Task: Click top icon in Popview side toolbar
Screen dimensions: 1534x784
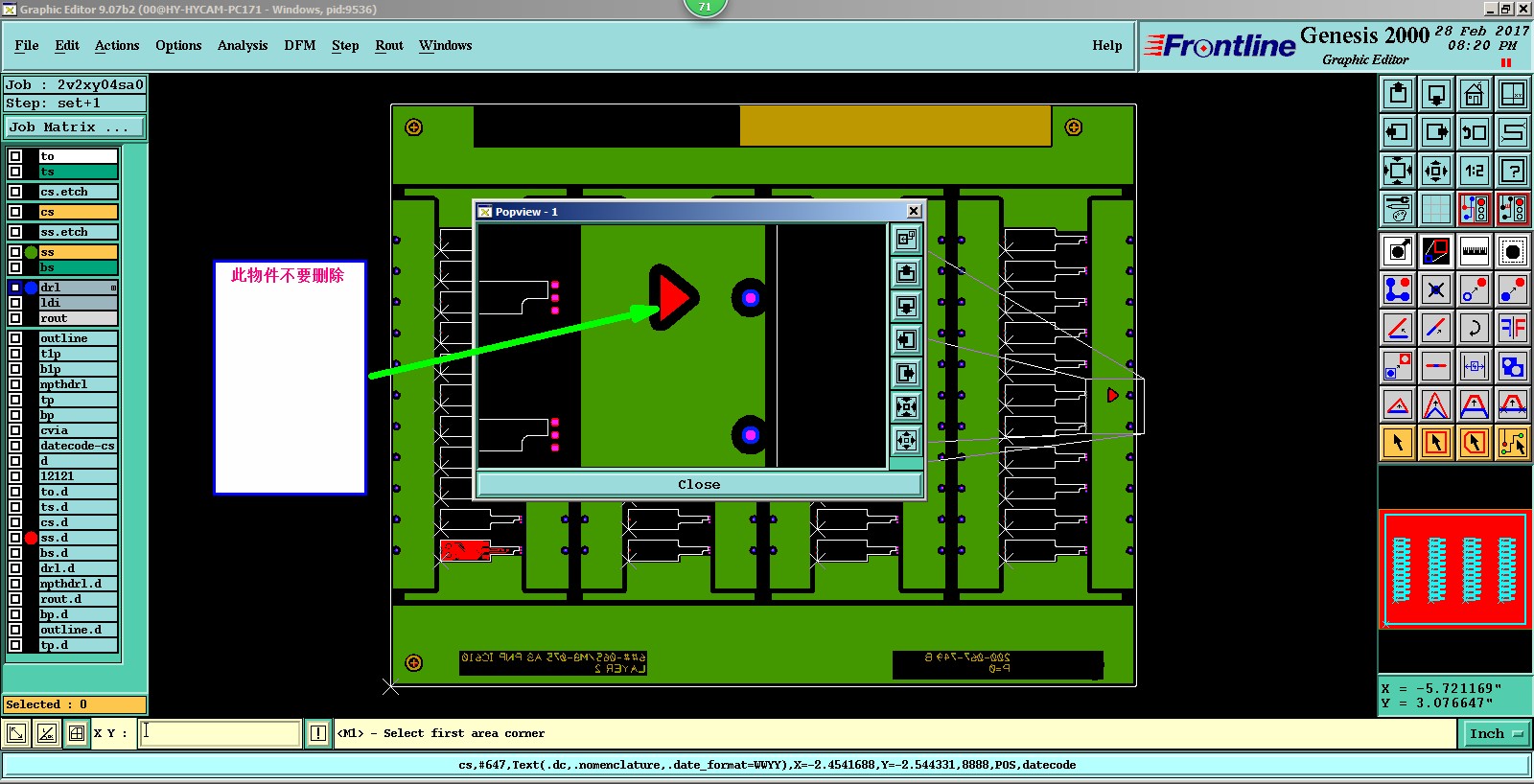Action: [x=906, y=239]
